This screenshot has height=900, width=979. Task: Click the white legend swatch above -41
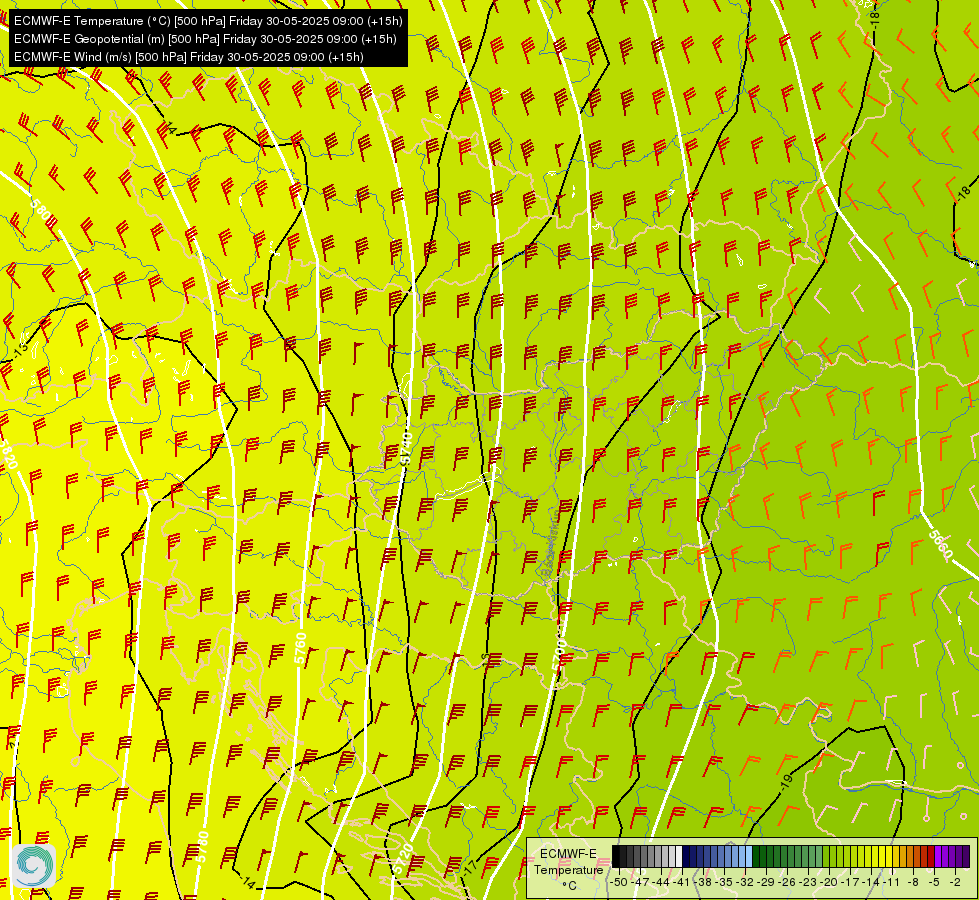click(x=679, y=856)
